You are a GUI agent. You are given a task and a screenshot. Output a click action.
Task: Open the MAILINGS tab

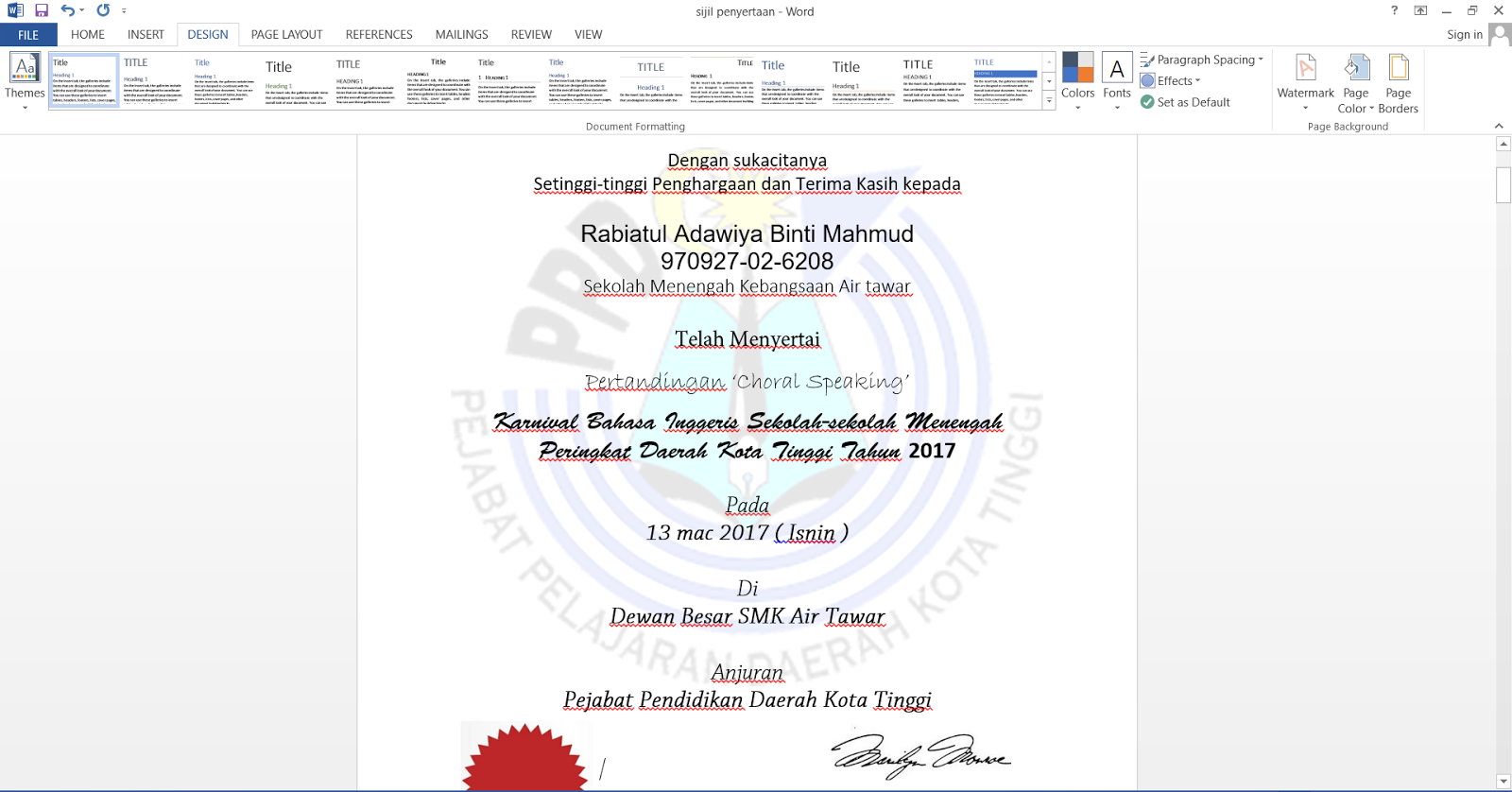(x=461, y=35)
